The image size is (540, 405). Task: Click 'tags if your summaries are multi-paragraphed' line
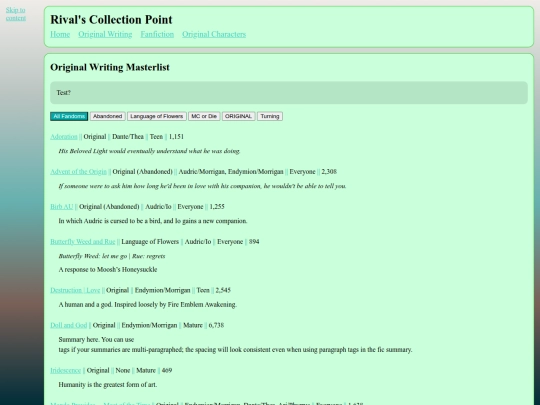click(x=235, y=350)
